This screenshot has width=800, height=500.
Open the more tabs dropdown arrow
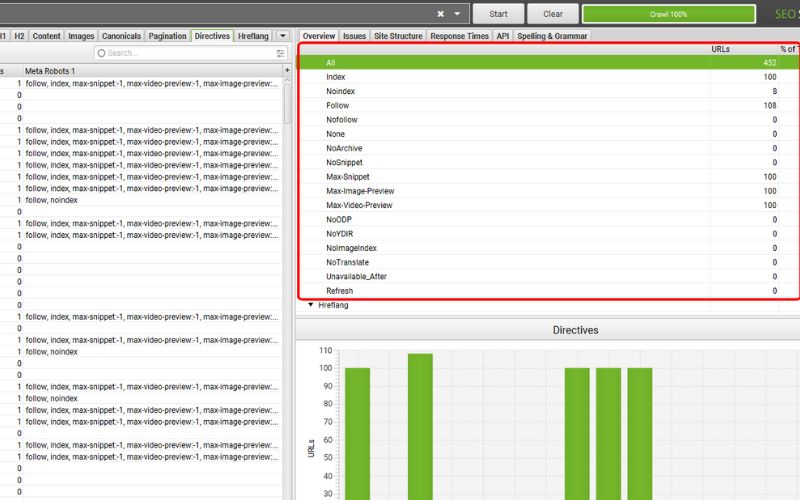tap(283, 36)
